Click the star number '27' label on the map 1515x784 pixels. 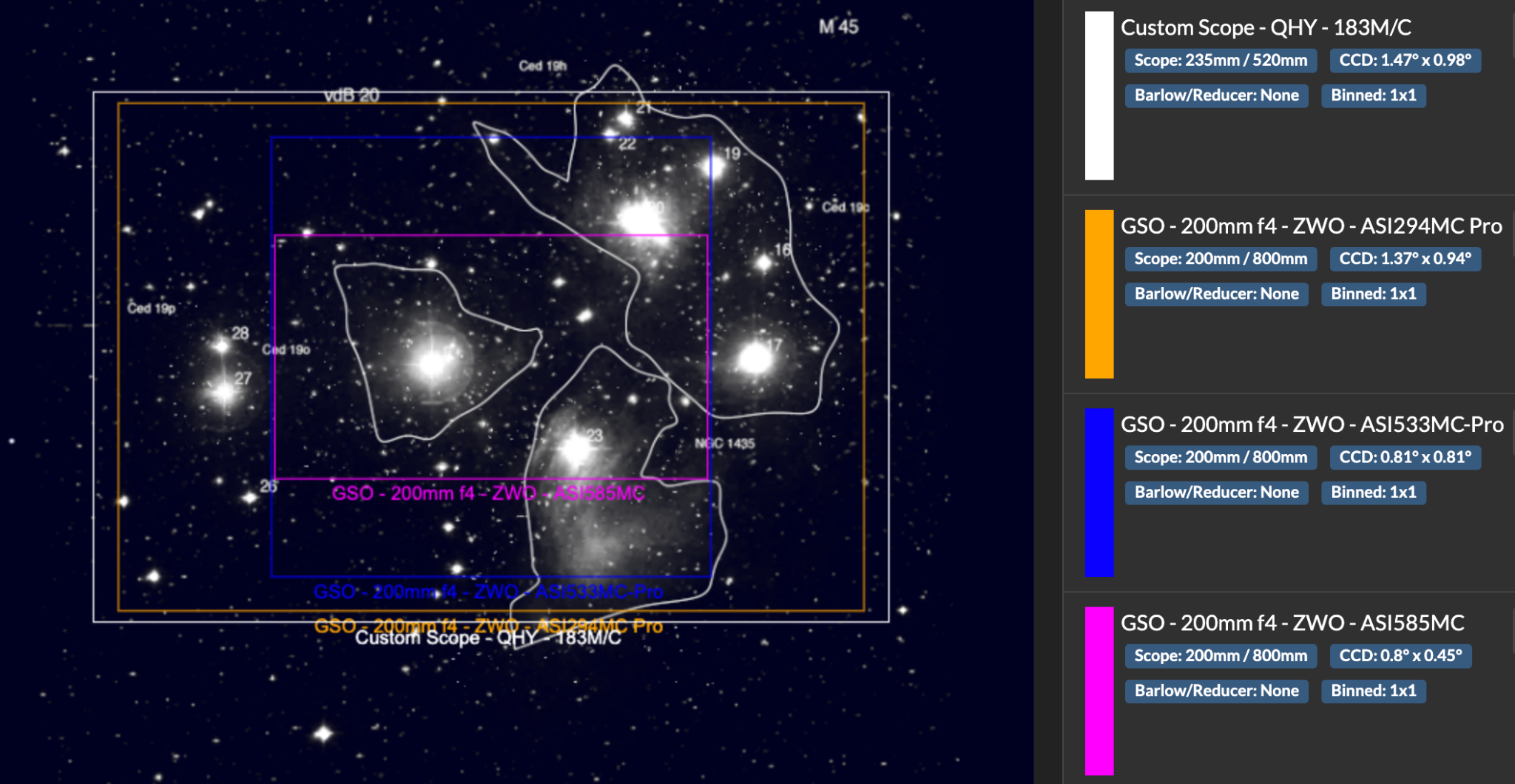[x=243, y=379]
